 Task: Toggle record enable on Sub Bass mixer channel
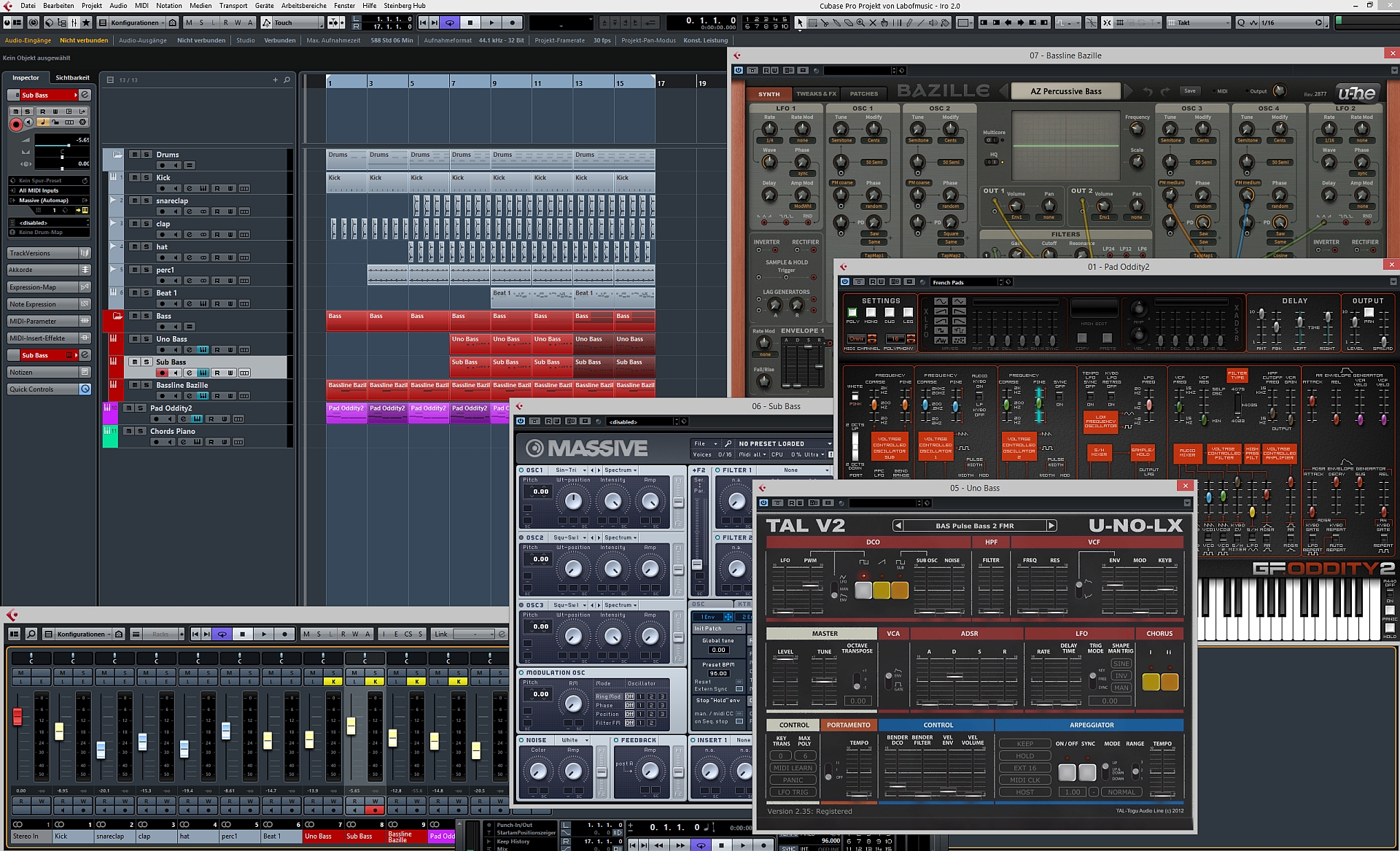(x=375, y=810)
